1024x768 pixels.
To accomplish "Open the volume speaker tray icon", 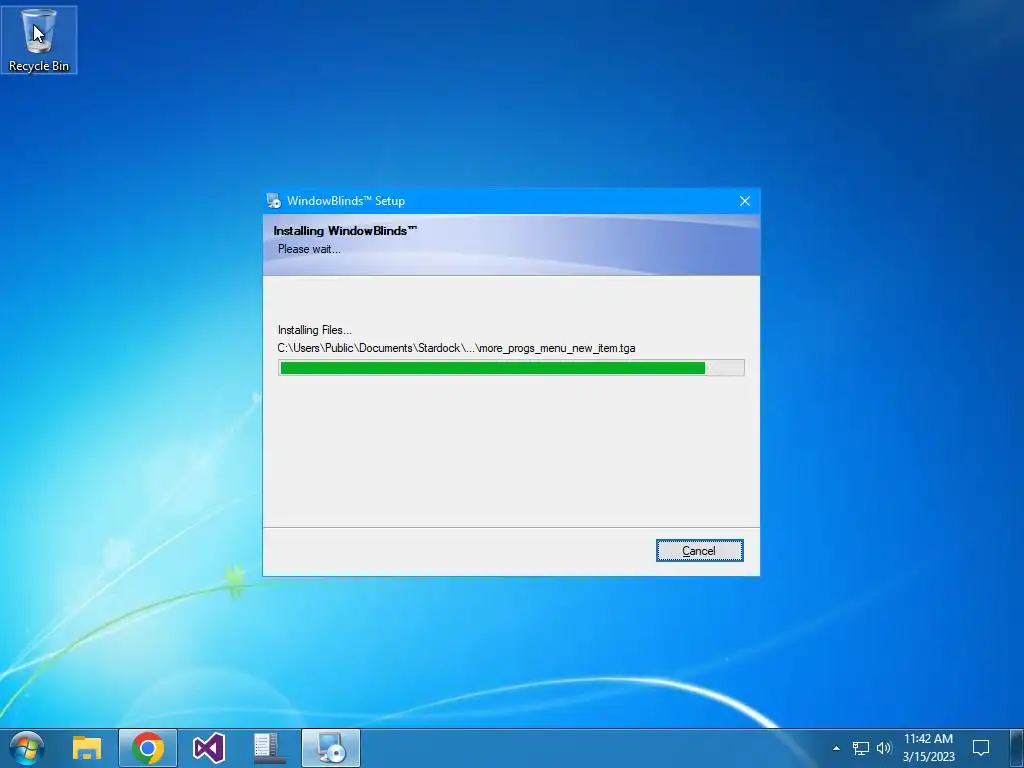I will [x=884, y=748].
